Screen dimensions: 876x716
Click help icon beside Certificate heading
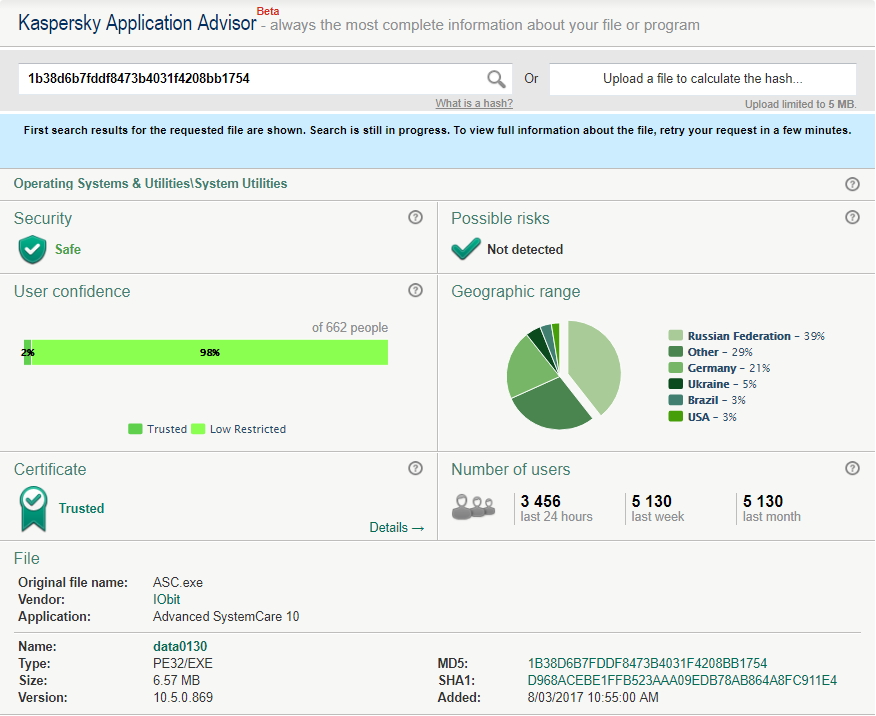coord(416,468)
